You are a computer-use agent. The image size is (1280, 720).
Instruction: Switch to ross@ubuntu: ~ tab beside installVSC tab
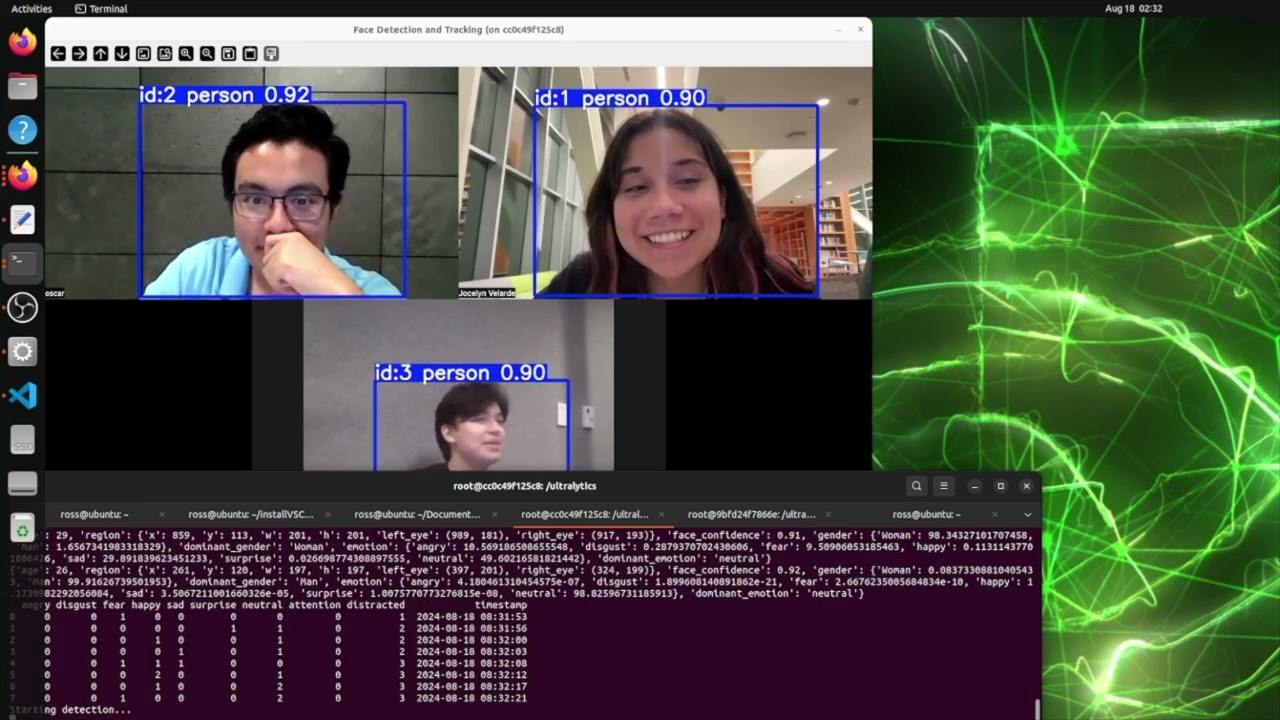pyautogui.click(x=94, y=514)
